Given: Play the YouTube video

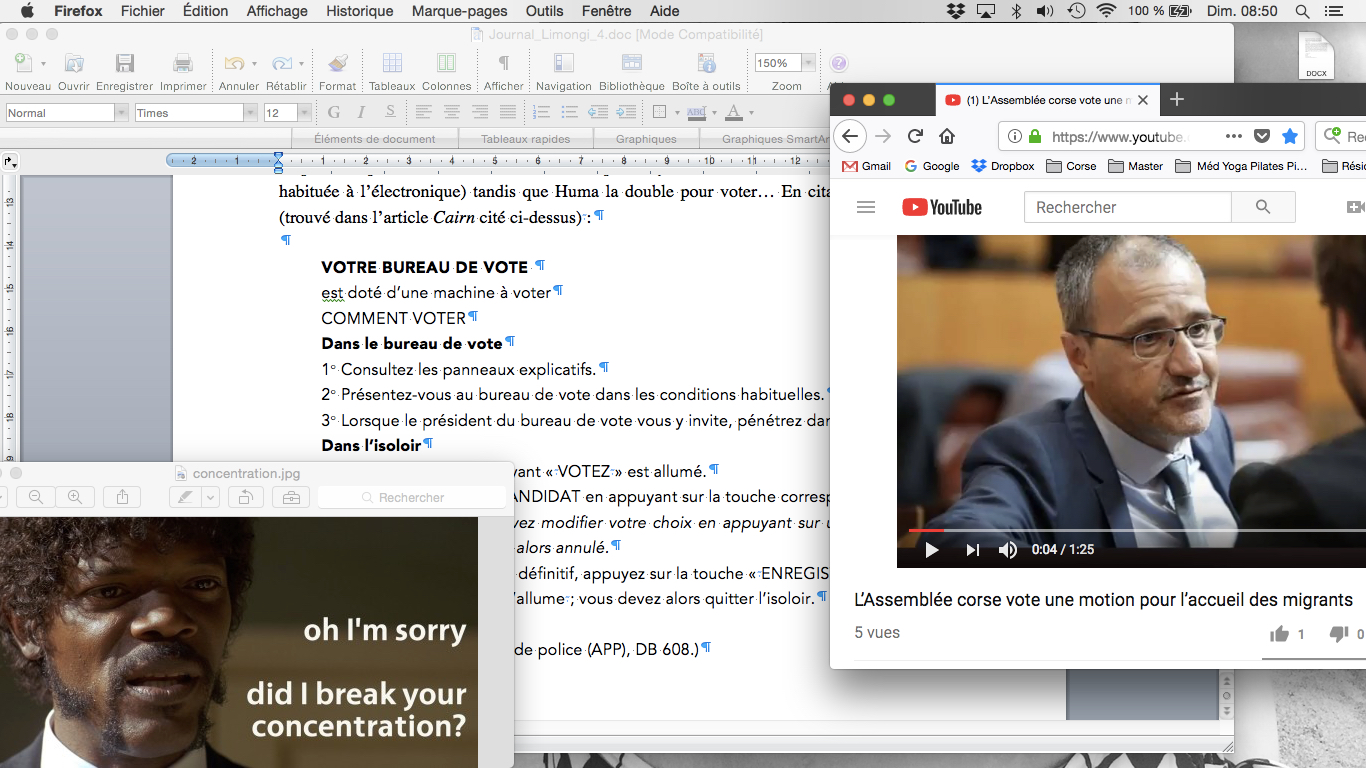Looking at the screenshot, I should pos(932,549).
